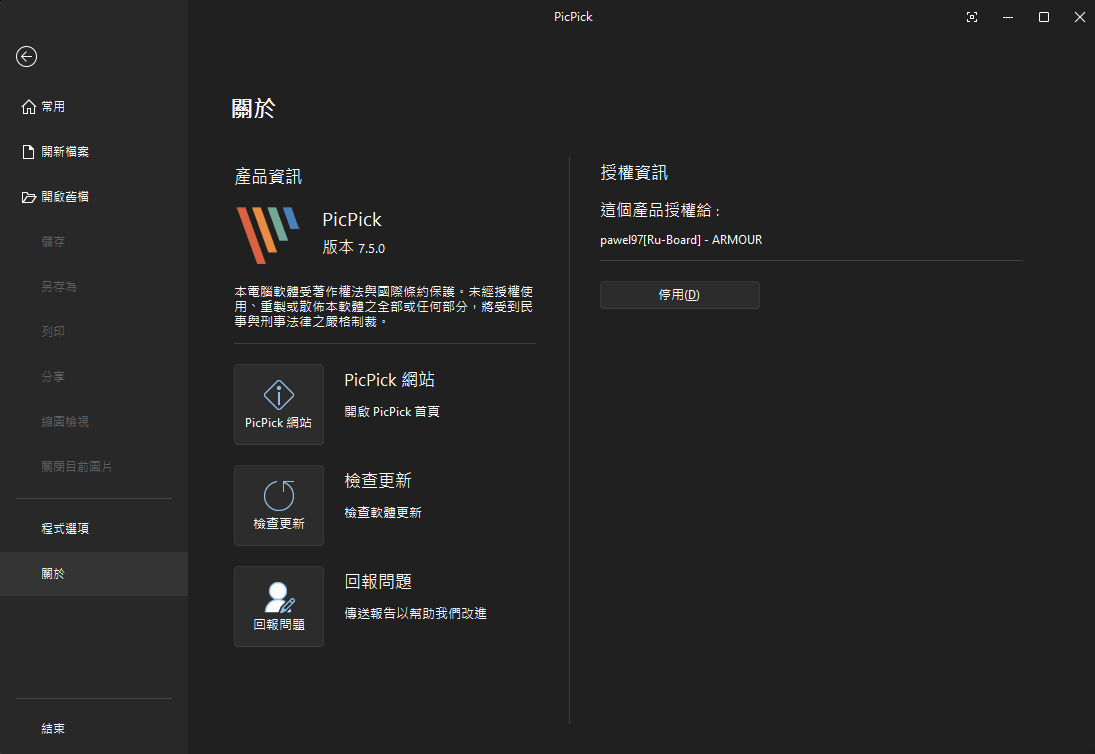The height and width of the screenshot is (754, 1095).
Task: Click the 授權資訊 heading
Action: click(634, 172)
